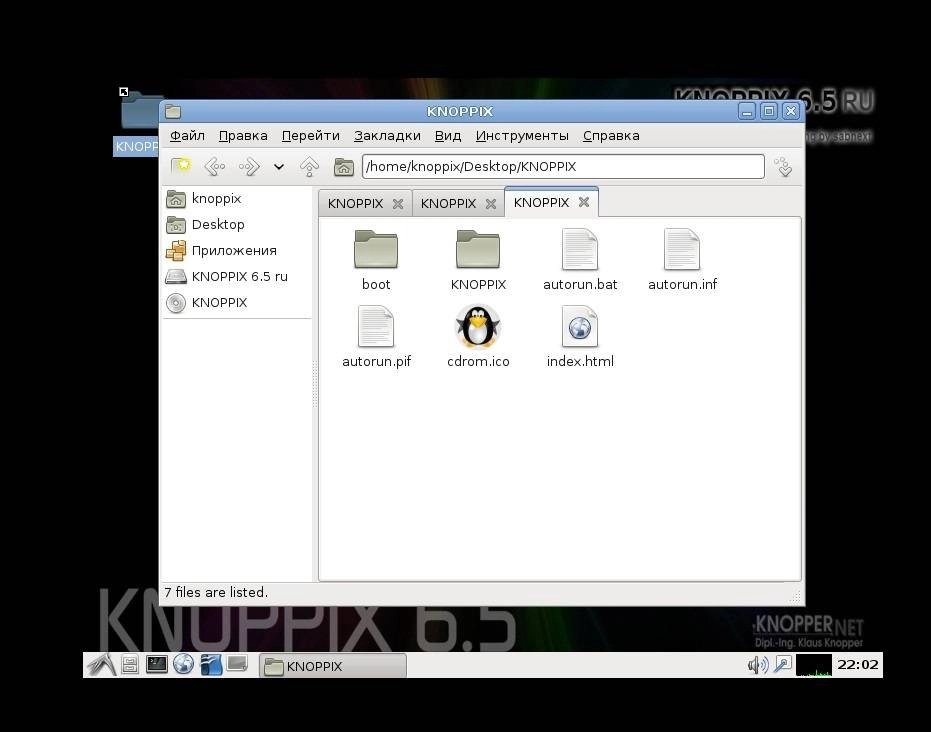This screenshot has width=931, height=732.
Task: Select the autorun.bat file icon
Action: (x=580, y=249)
